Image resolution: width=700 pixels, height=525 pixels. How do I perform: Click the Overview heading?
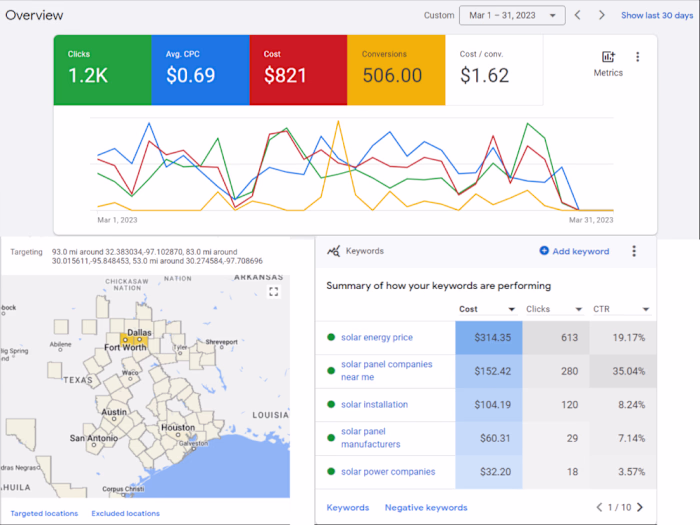(x=34, y=15)
